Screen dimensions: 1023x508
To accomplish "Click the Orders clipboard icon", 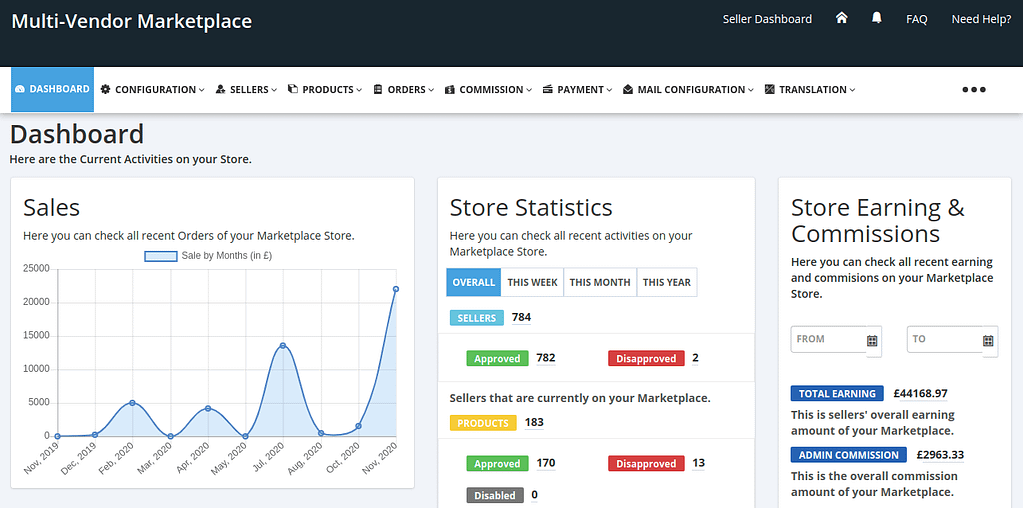I will coord(378,89).
